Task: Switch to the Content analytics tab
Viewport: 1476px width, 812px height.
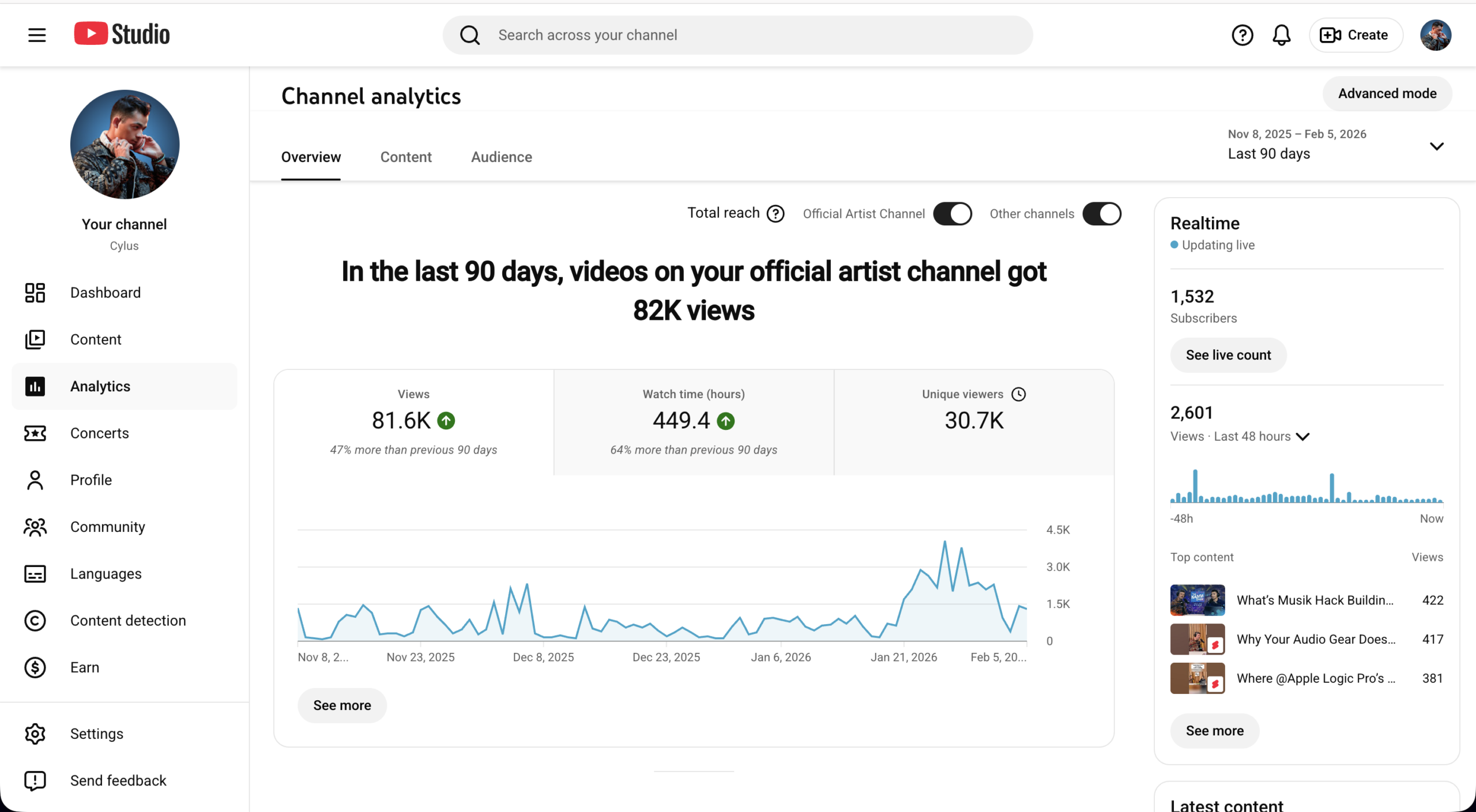Action: point(406,157)
